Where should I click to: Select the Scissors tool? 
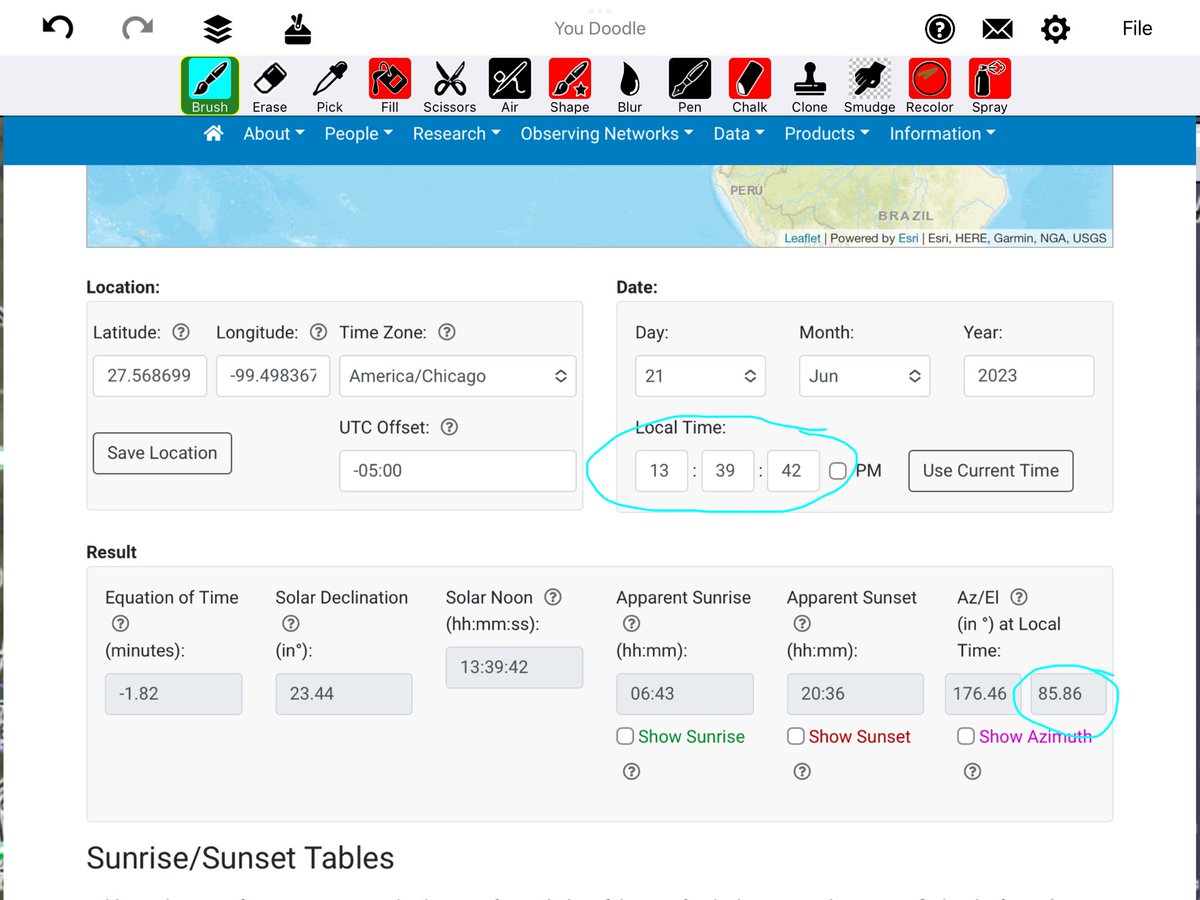pyautogui.click(x=450, y=85)
